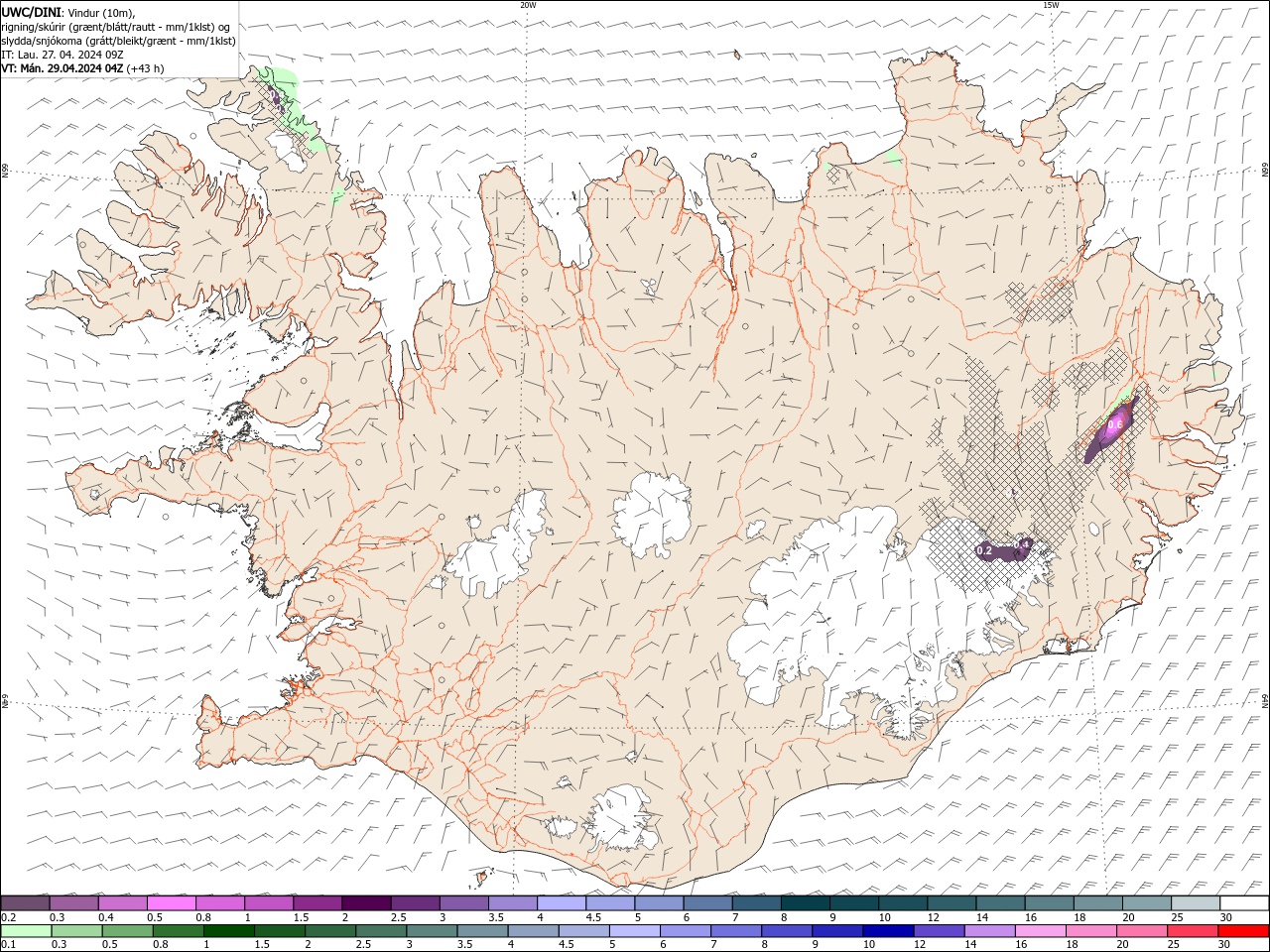Click darkest green bottom-row swatch between 1 and 1.5
The image size is (1270, 952).
point(228,931)
